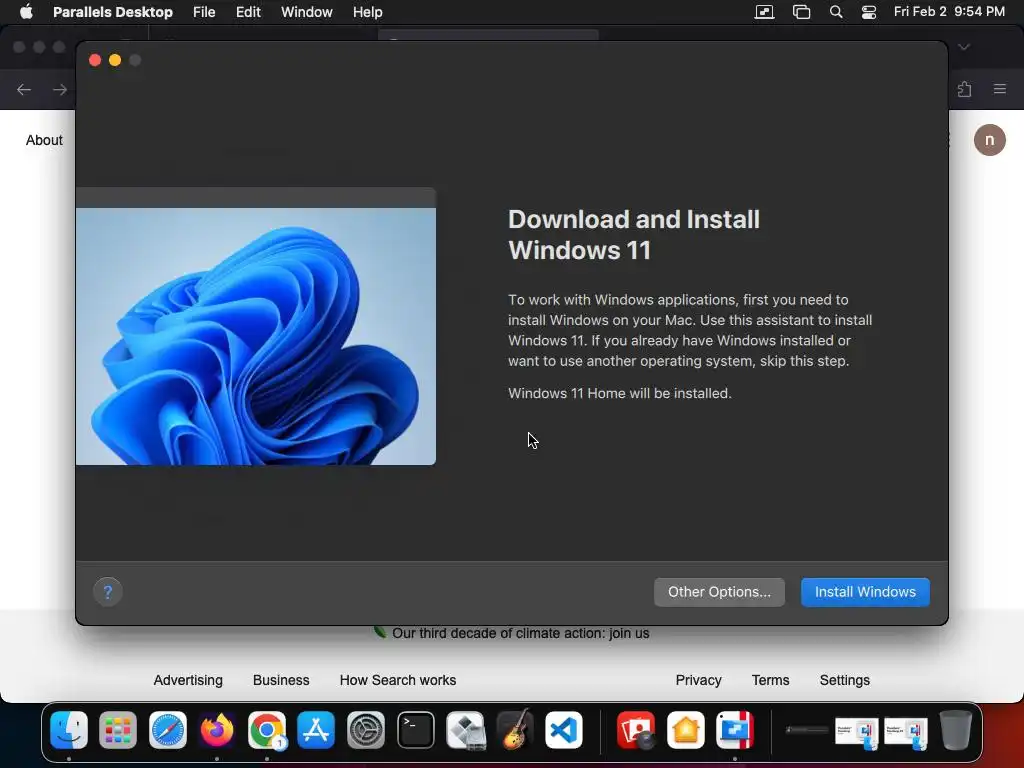1024x768 pixels.
Task: Open System Settings from the Dock
Action: click(366, 729)
